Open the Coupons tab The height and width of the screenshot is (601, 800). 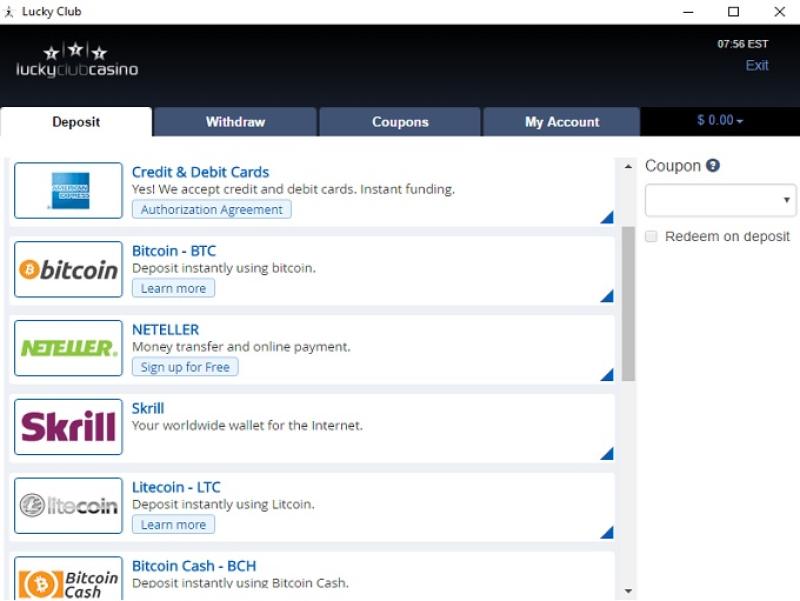pyautogui.click(x=400, y=122)
